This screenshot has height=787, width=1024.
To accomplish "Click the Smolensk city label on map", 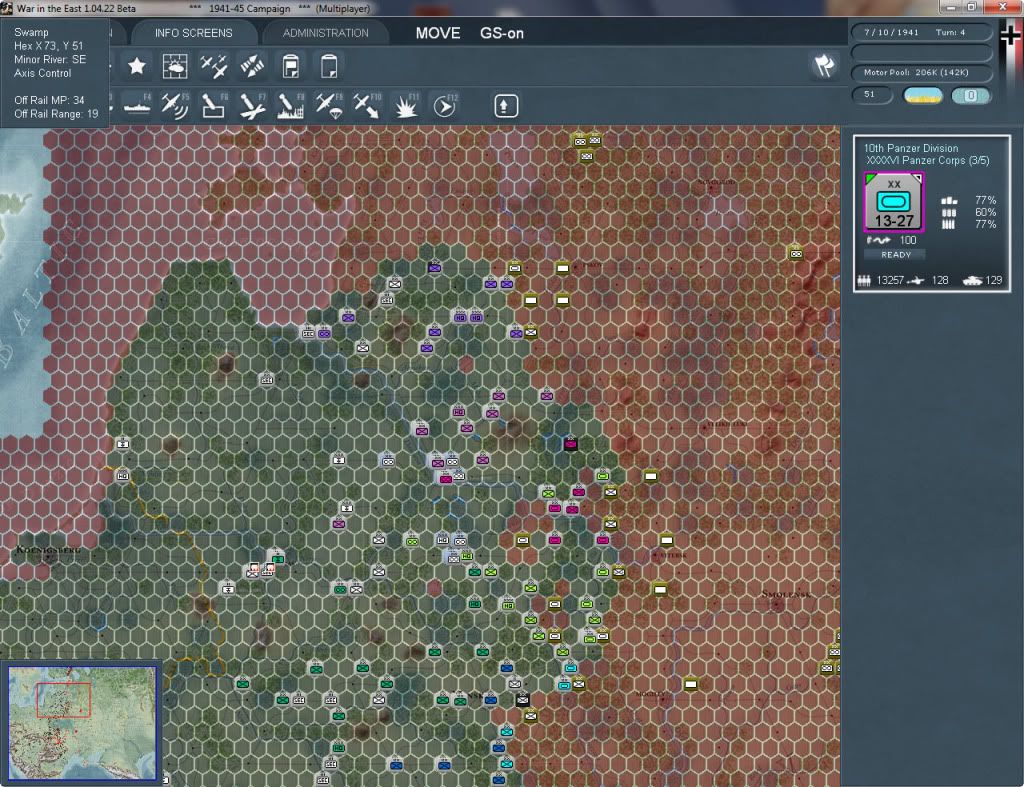I will pyautogui.click(x=786, y=594).
